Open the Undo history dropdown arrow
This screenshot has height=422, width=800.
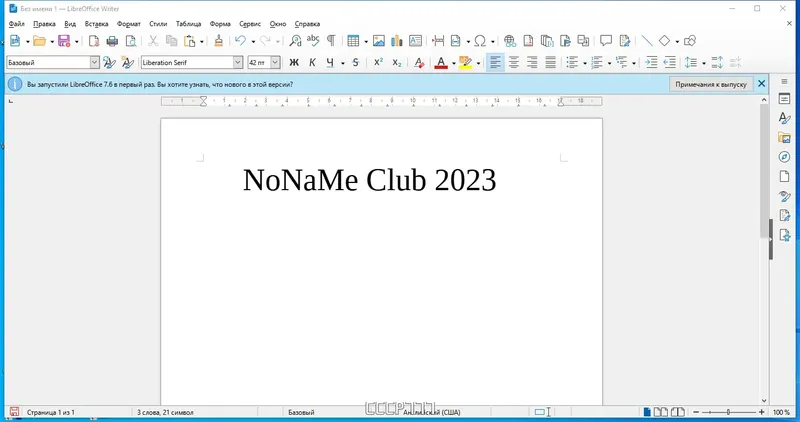click(253, 41)
